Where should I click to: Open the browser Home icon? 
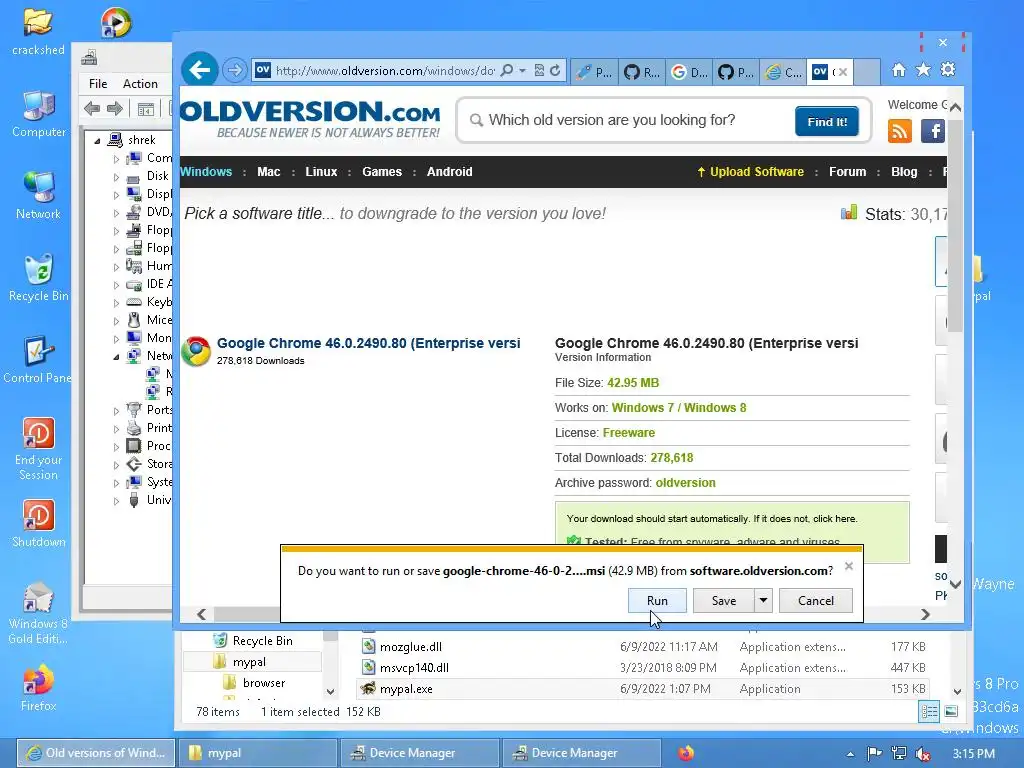tap(899, 70)
